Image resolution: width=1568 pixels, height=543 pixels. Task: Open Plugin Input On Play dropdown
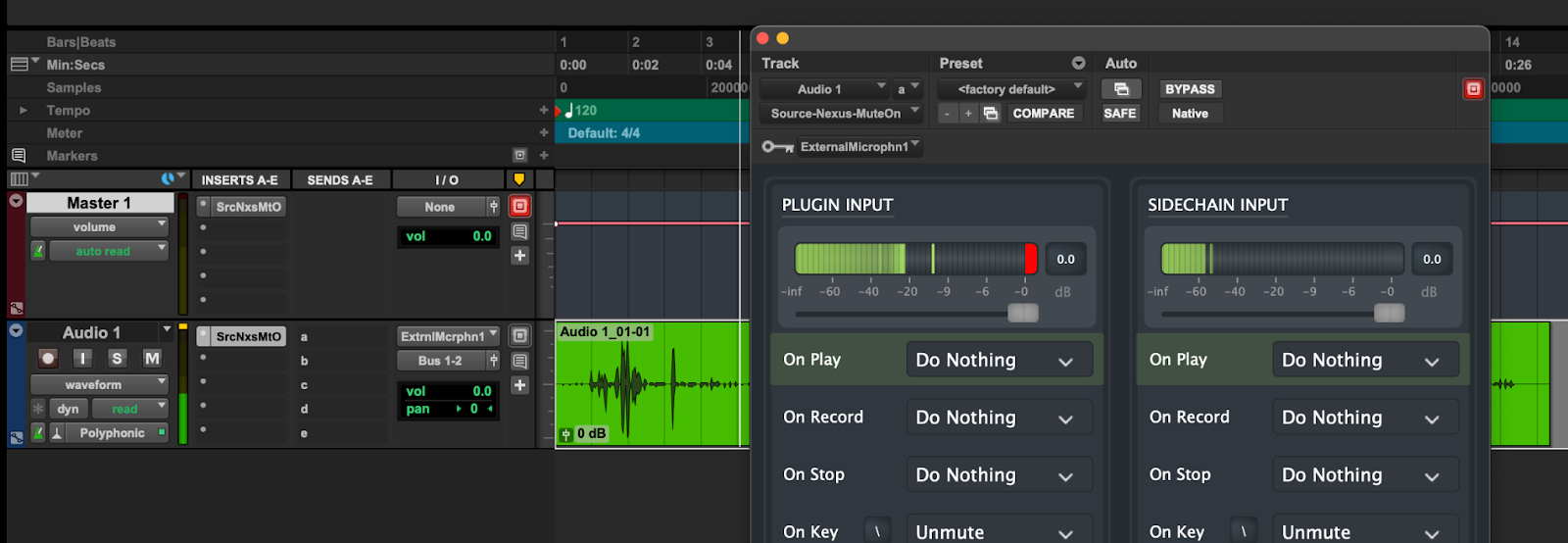point(999,361)
